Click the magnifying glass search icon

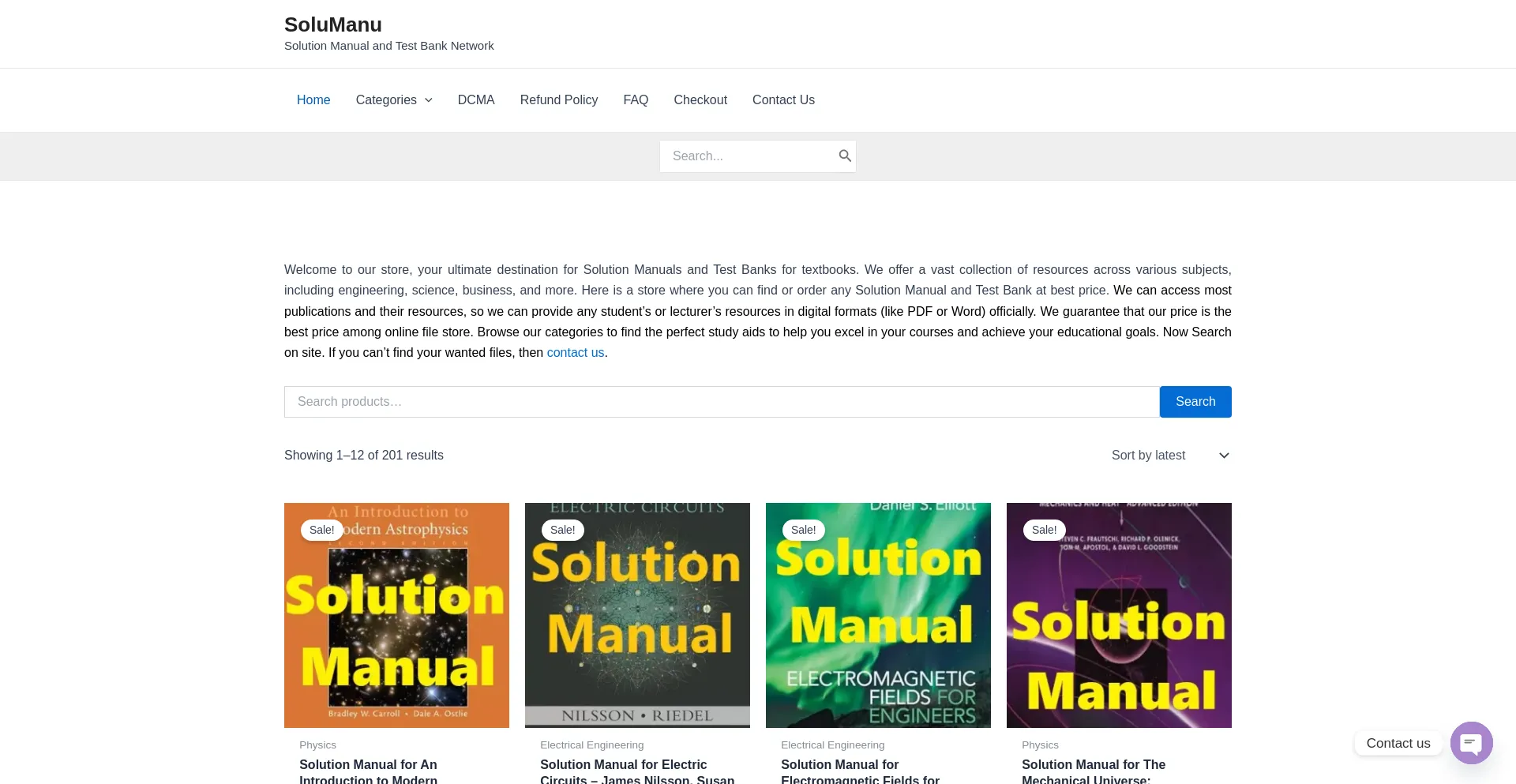(x=844, y=156)
